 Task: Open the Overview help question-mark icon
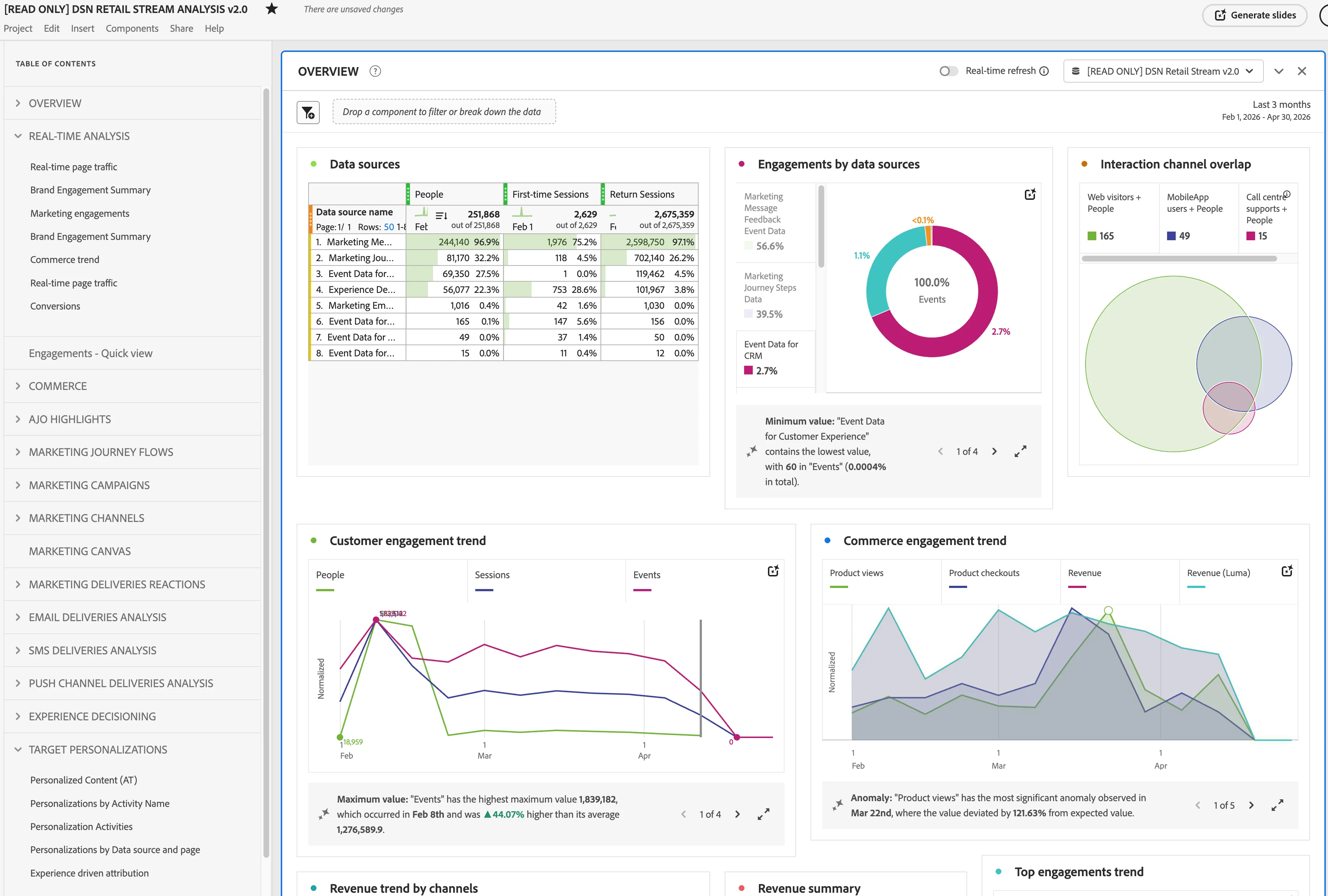(x=375, y=71)
